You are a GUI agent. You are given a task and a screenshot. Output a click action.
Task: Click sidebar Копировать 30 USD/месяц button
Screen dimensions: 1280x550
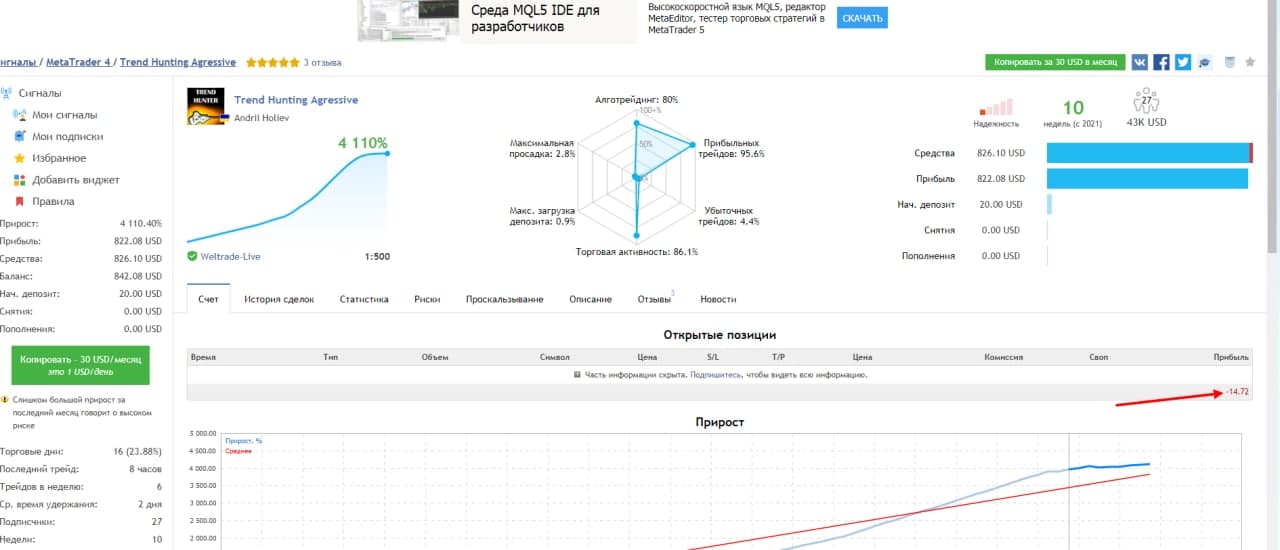pyautogui.click(x=80, y=365)
